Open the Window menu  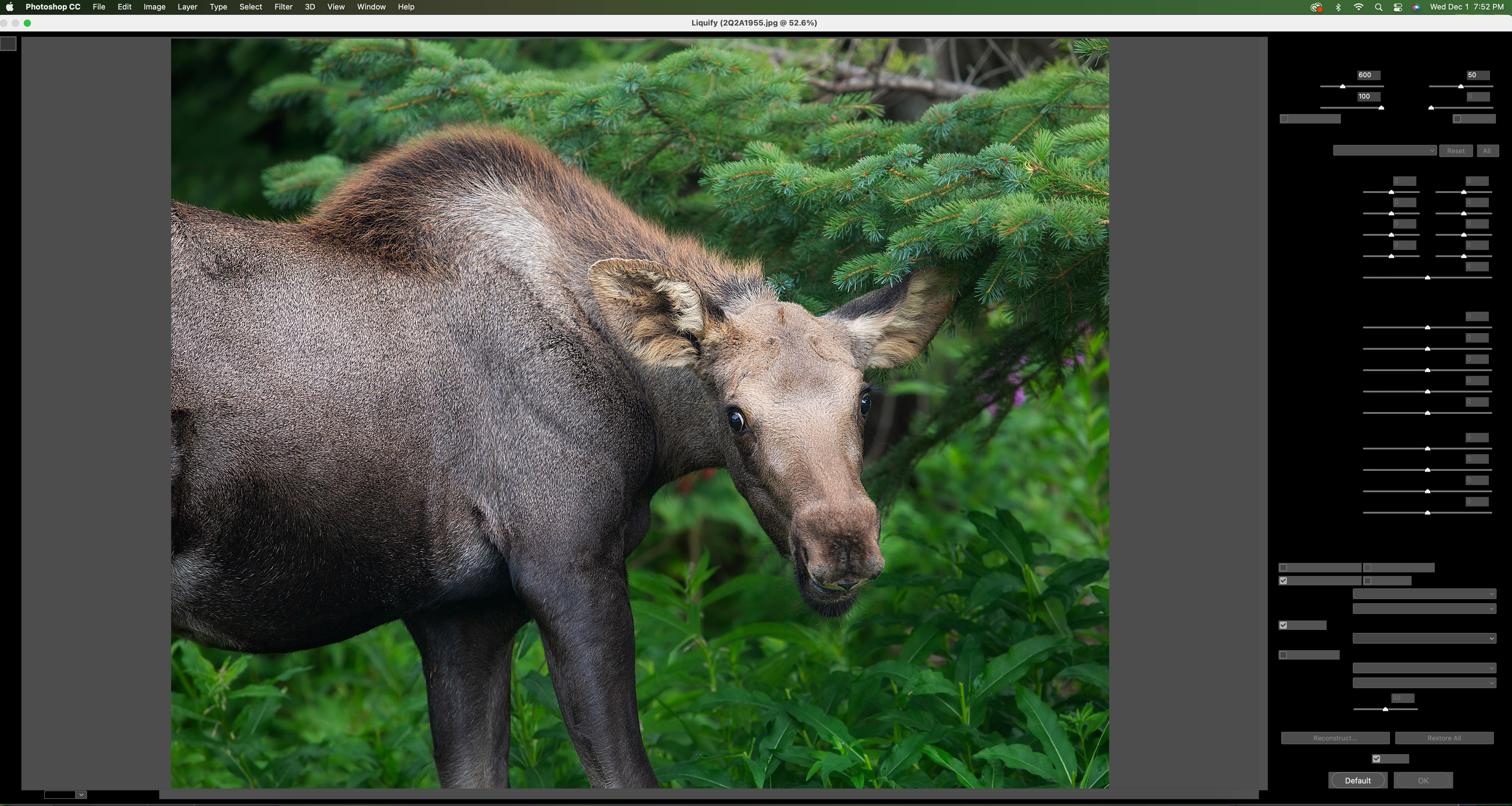pos(371,7)
